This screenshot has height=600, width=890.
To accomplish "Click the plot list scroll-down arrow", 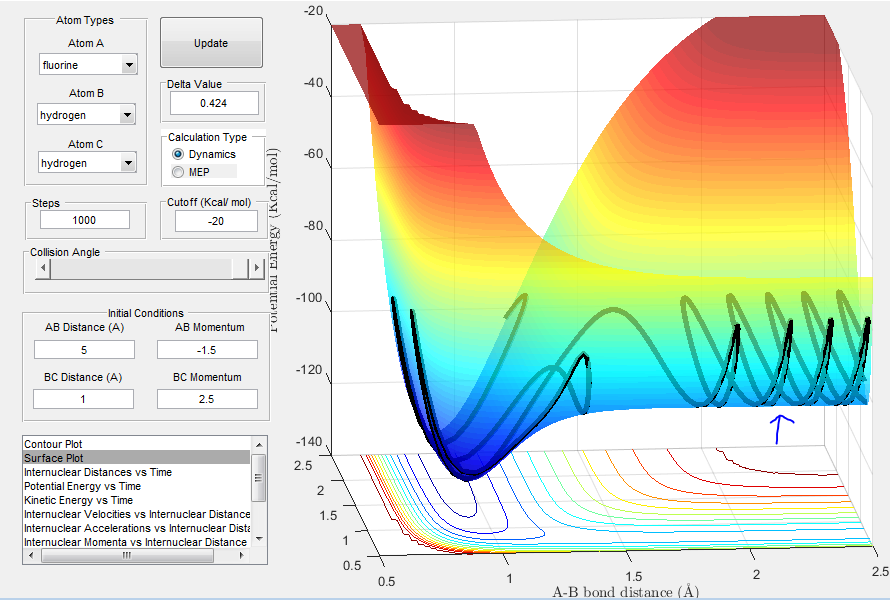I will point(259,539).
